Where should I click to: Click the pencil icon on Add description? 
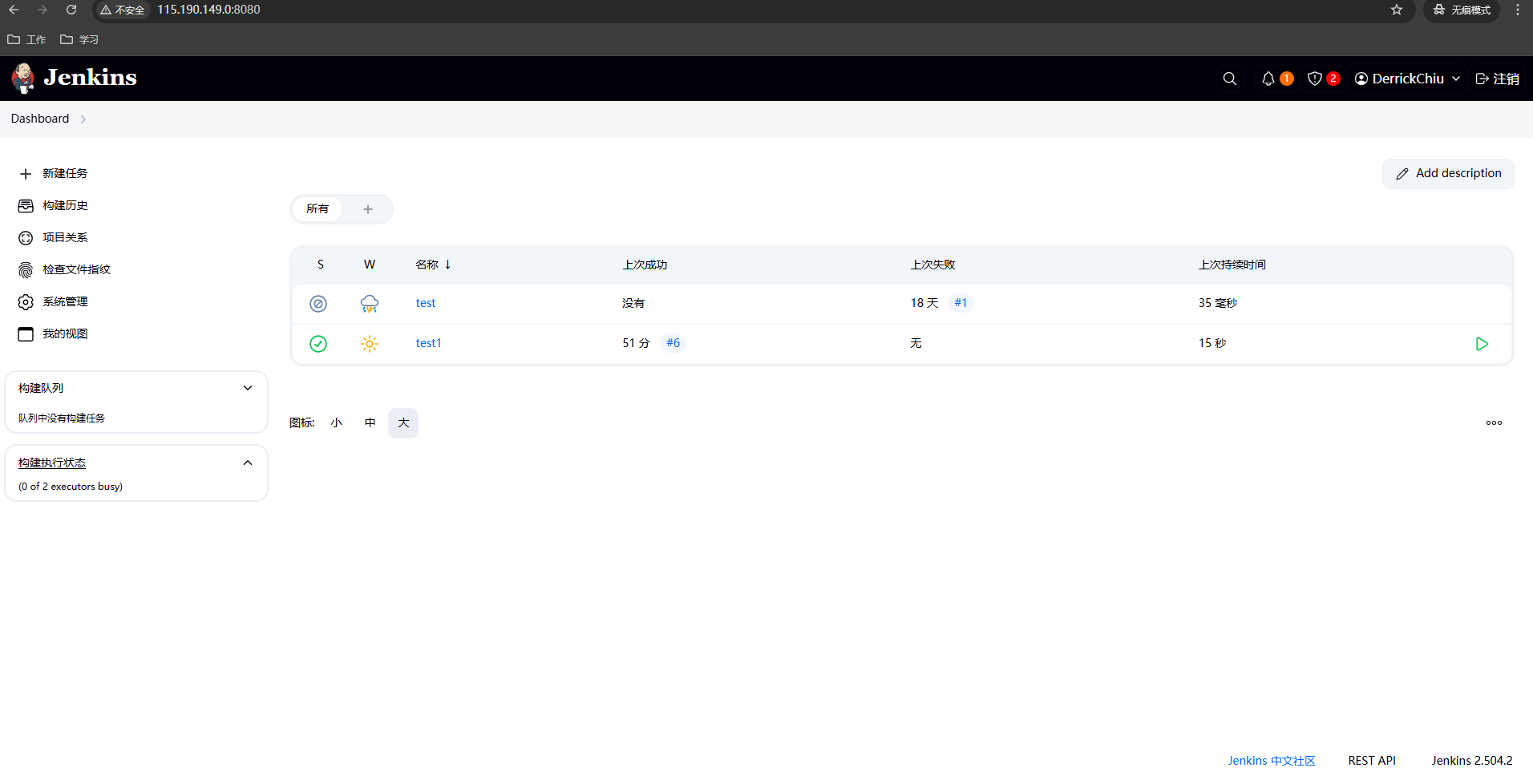click(x=1402, y=174)
